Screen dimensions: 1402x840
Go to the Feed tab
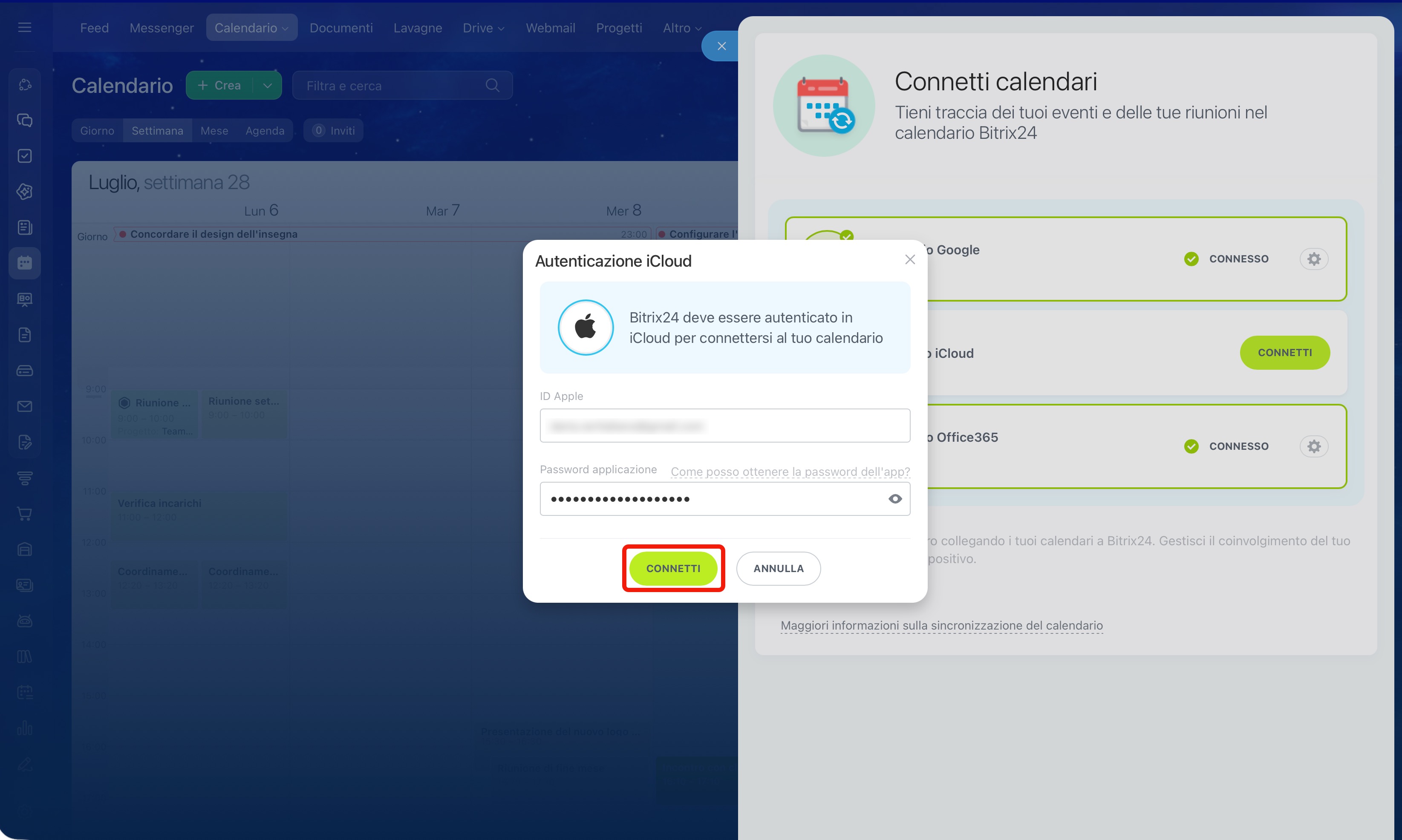[95, 28]
